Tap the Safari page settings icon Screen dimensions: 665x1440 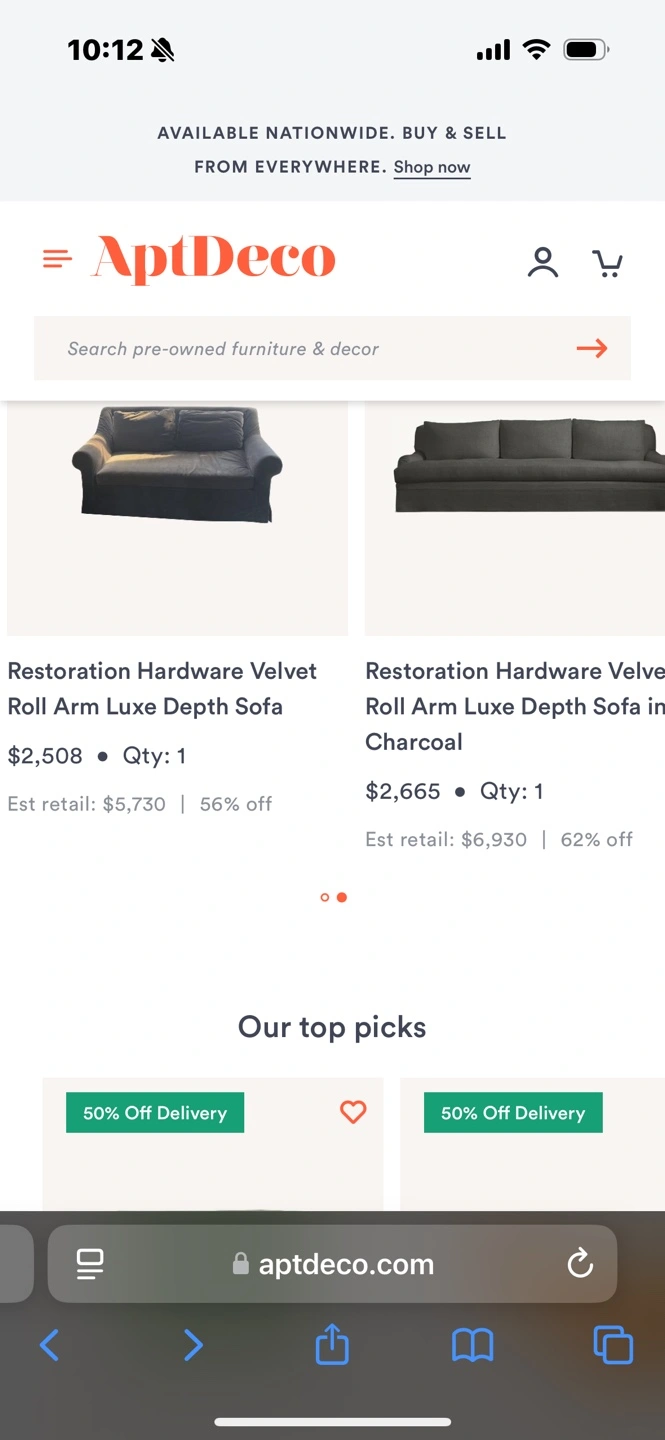pyautogui.click(x=90, y=1264)
